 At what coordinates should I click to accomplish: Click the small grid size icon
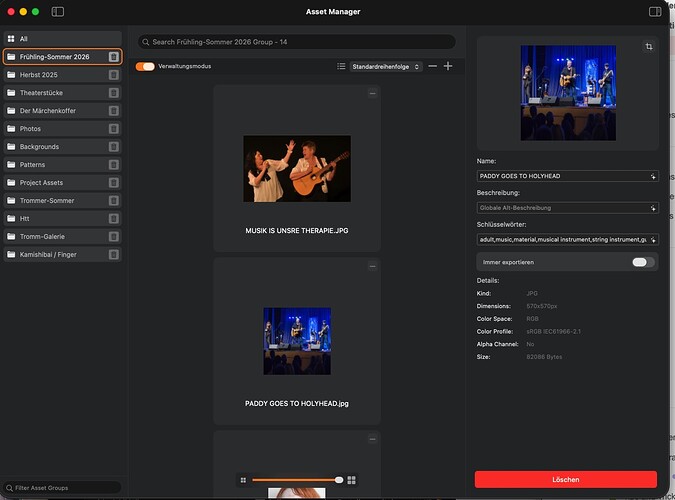243,480
